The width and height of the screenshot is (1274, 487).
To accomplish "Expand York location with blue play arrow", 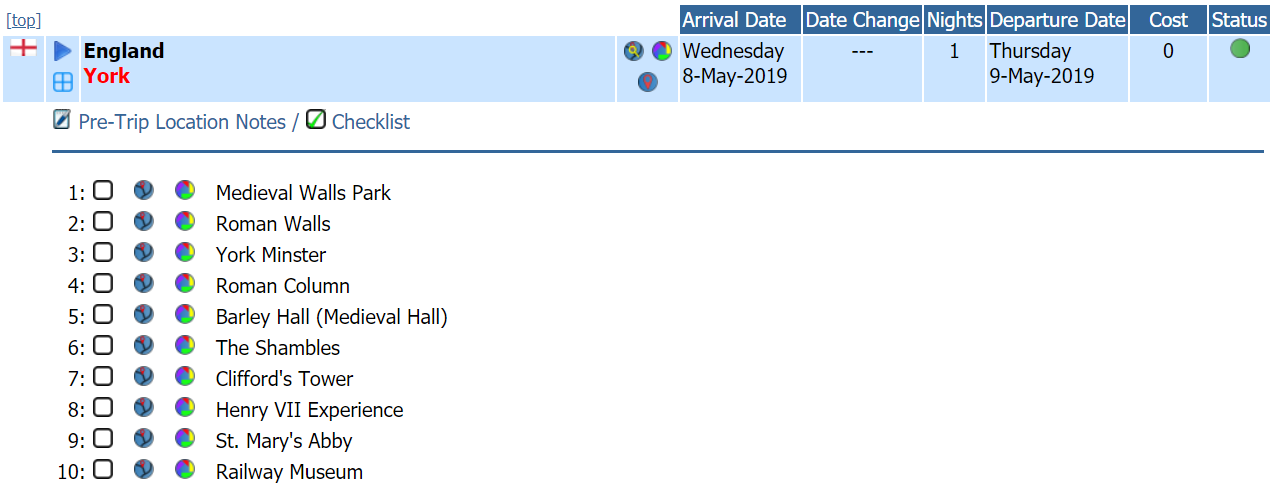I will (x=63, y=51).
